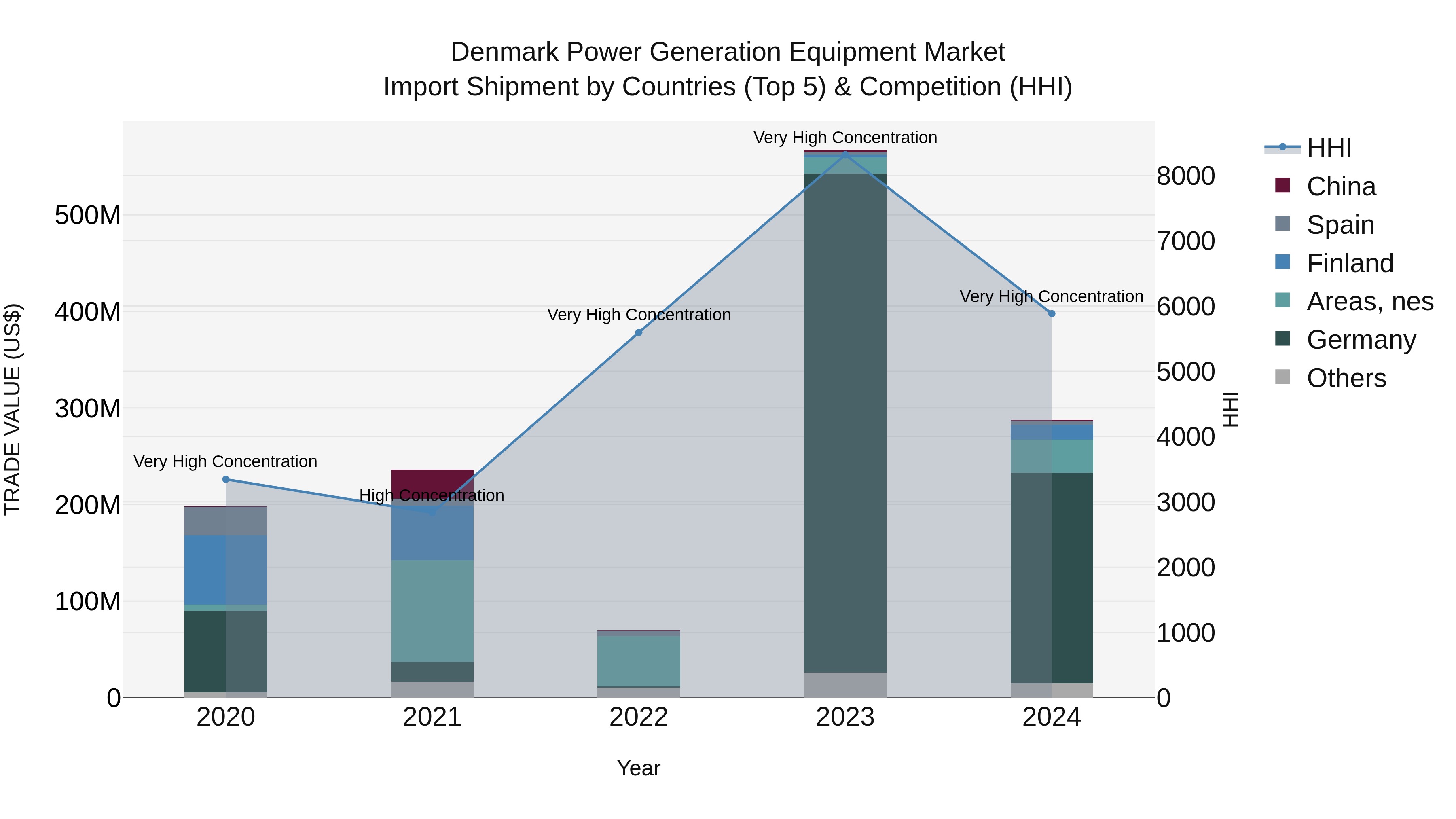Click the 300M y-axis tick label
Image resolution: width=1456 pixels, height=819 pixels.
click(88, 408)
